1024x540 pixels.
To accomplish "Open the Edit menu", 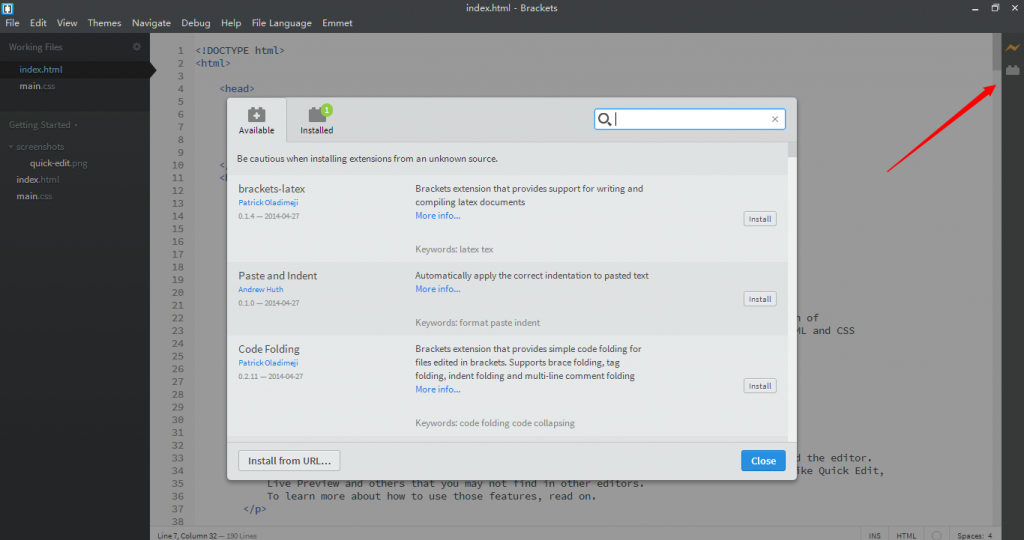I will (38, 23).
